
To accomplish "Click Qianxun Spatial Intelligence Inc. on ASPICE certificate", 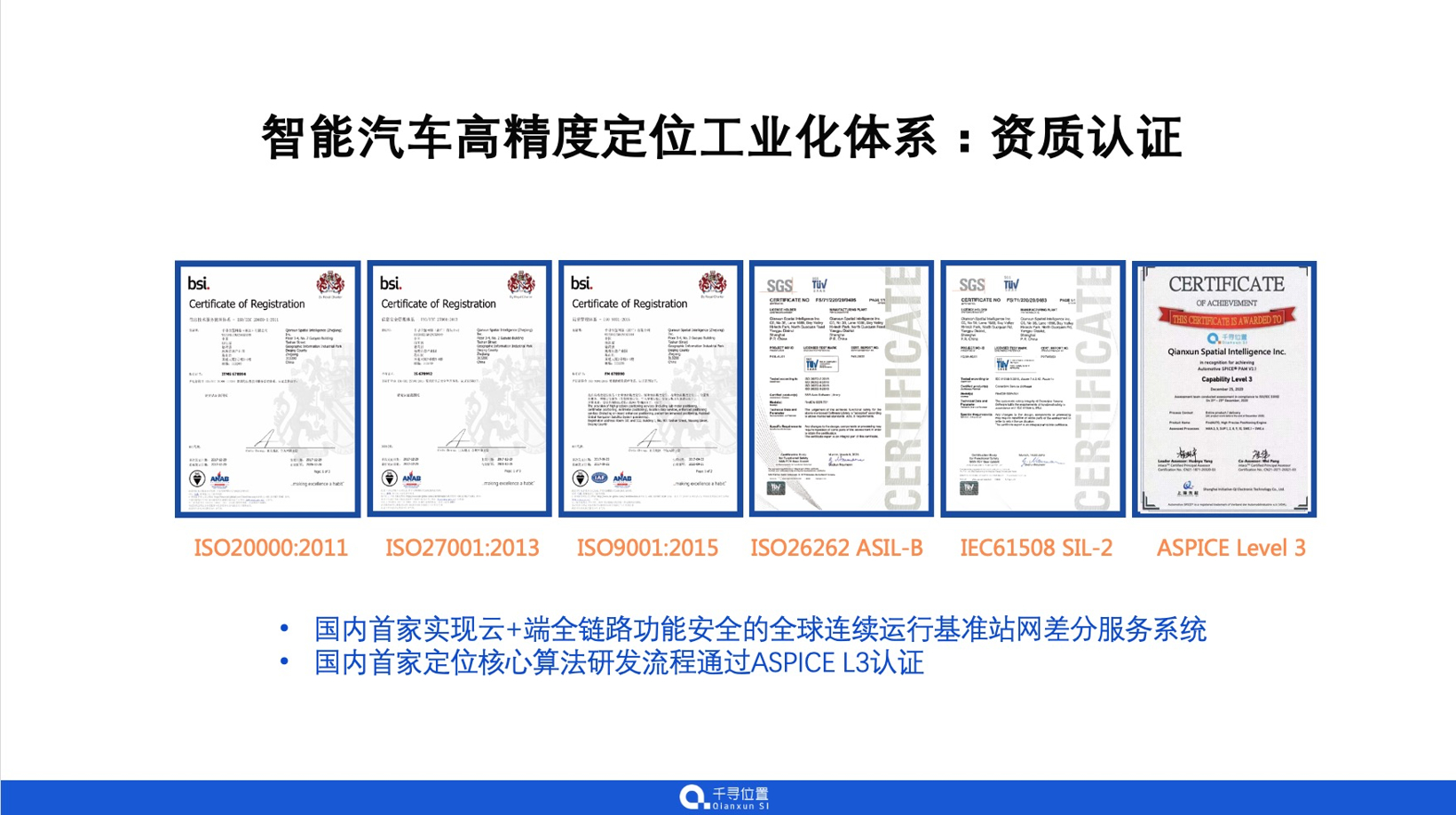I will point(1226,352).
